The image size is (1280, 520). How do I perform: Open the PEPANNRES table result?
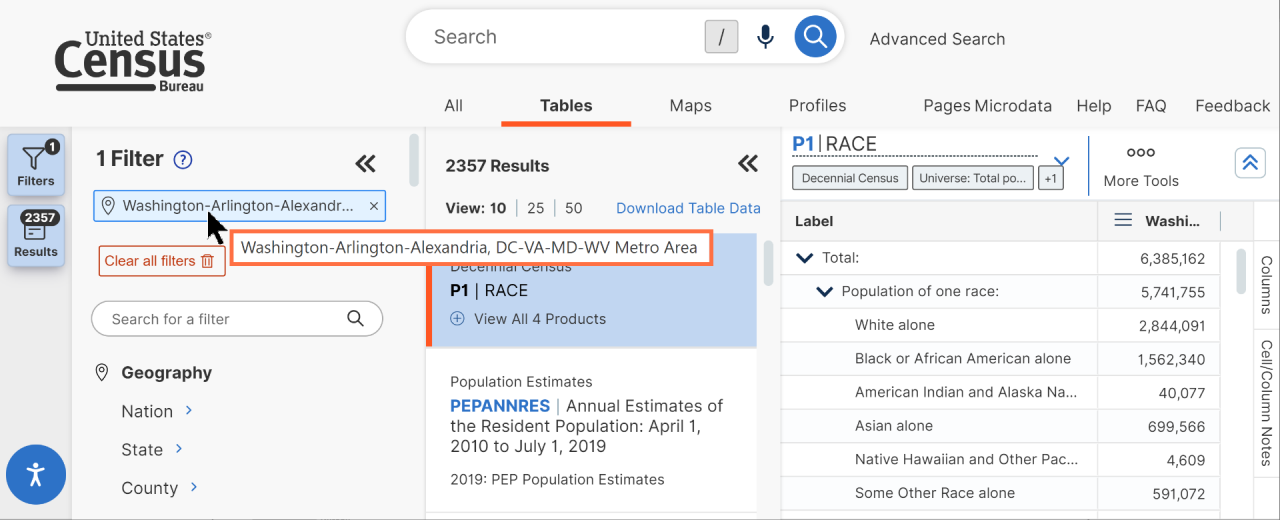coord(500,405)
